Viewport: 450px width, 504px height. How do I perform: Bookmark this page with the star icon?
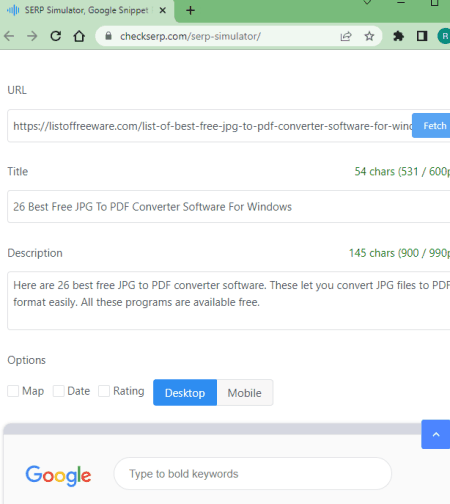[369, 36]
